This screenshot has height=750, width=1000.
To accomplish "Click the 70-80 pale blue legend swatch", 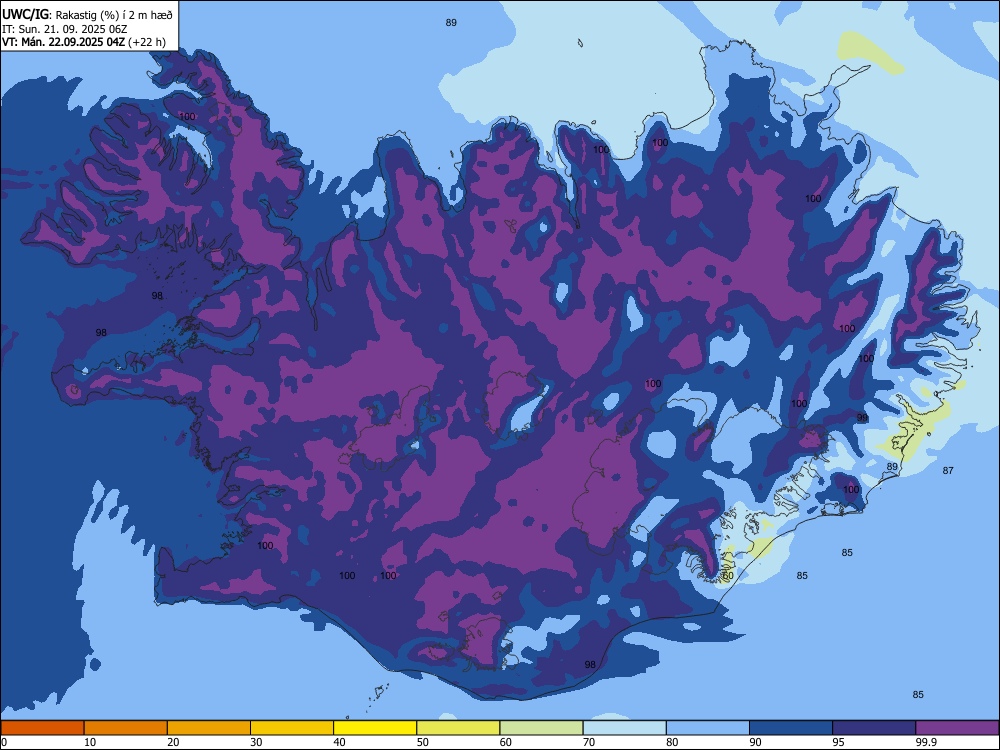I will click(625, 728).
